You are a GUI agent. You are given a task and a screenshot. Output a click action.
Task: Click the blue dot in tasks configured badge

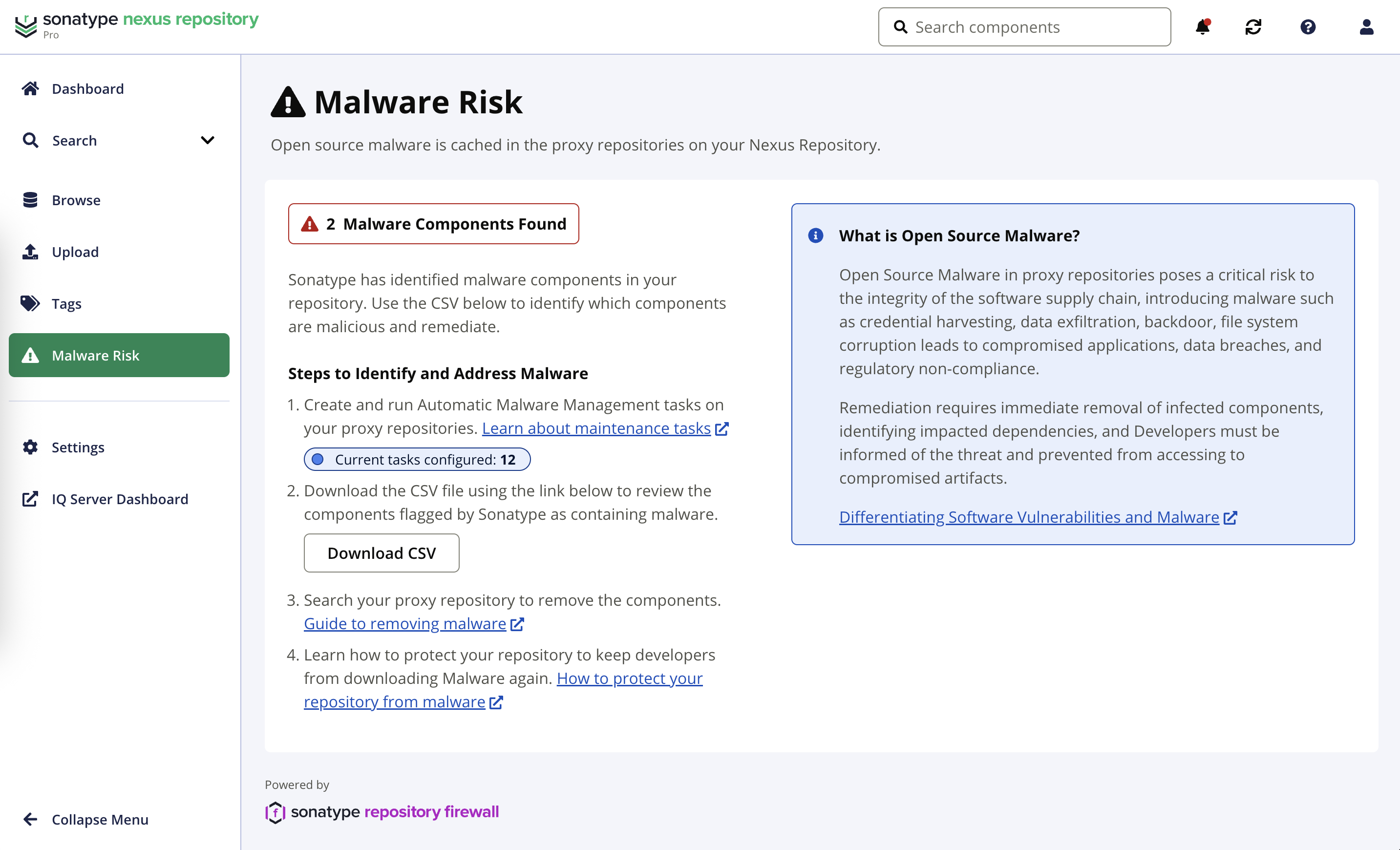[318, 459]
